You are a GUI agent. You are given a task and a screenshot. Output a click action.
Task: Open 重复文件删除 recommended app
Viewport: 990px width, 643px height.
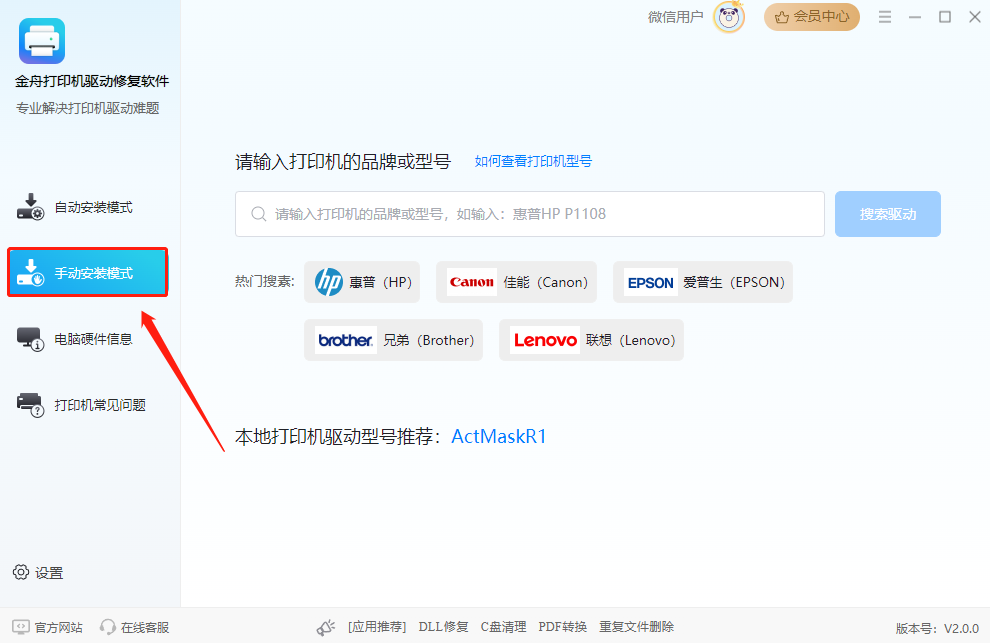click(636, 627)
